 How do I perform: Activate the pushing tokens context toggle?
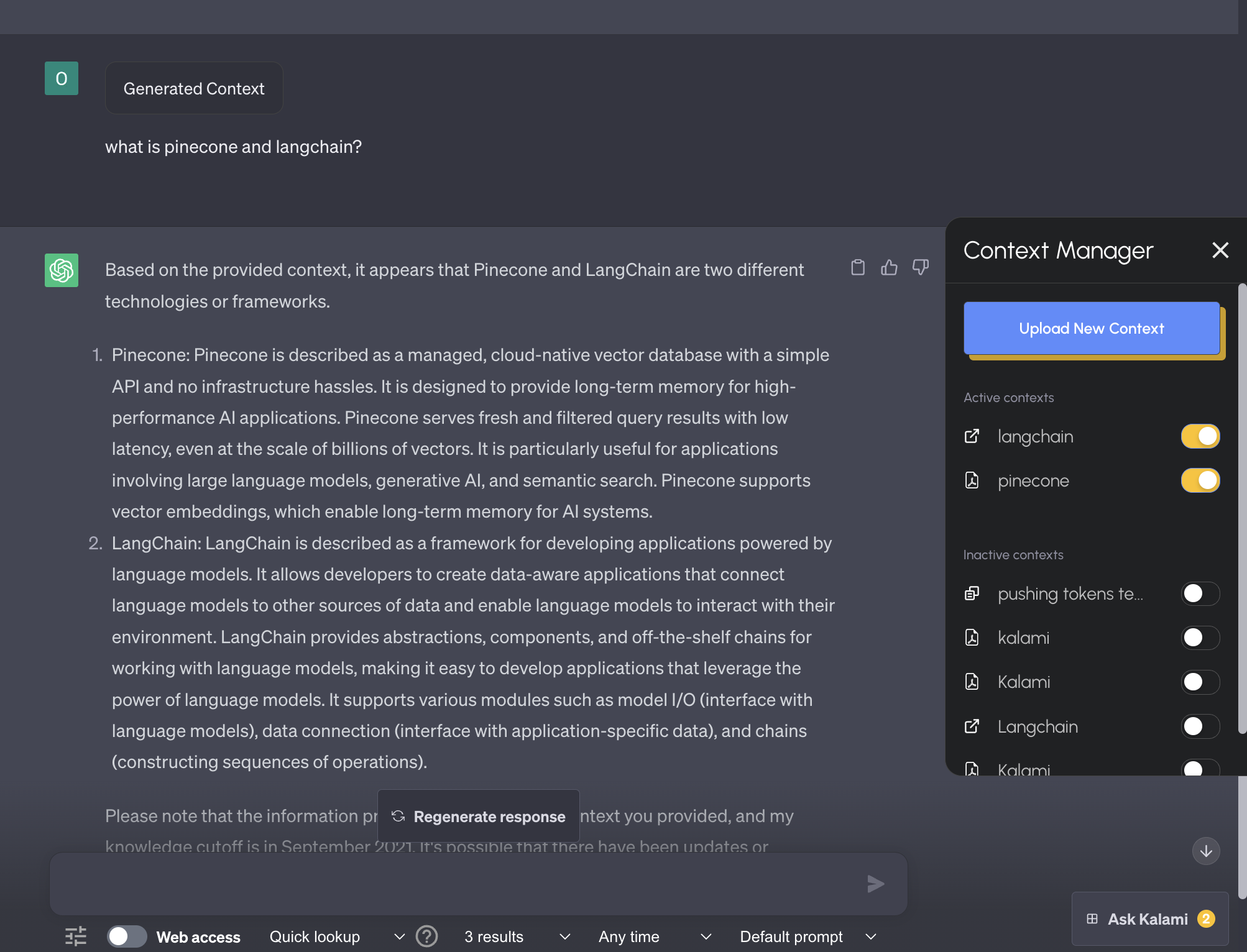[1200, 593]
